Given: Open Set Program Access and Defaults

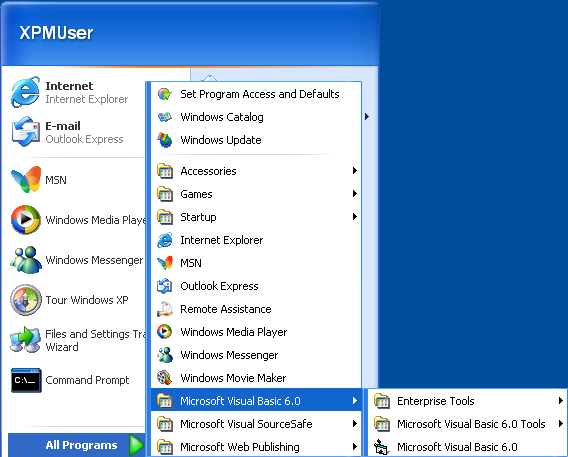Looking at the screenshot, I should coord(256,94).
